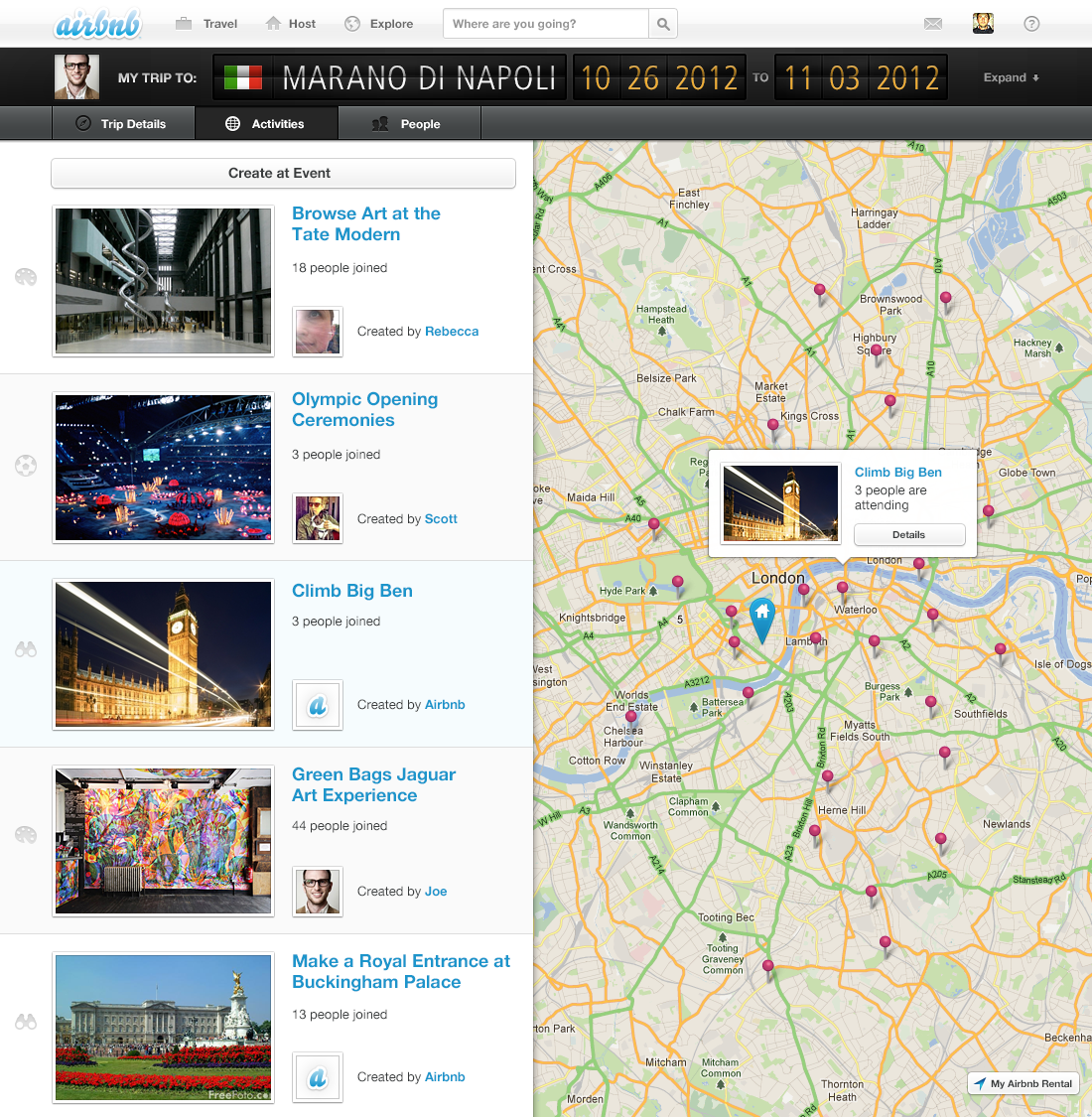
Task: Click the end date 11 03 2012
Action: (862, 77)
